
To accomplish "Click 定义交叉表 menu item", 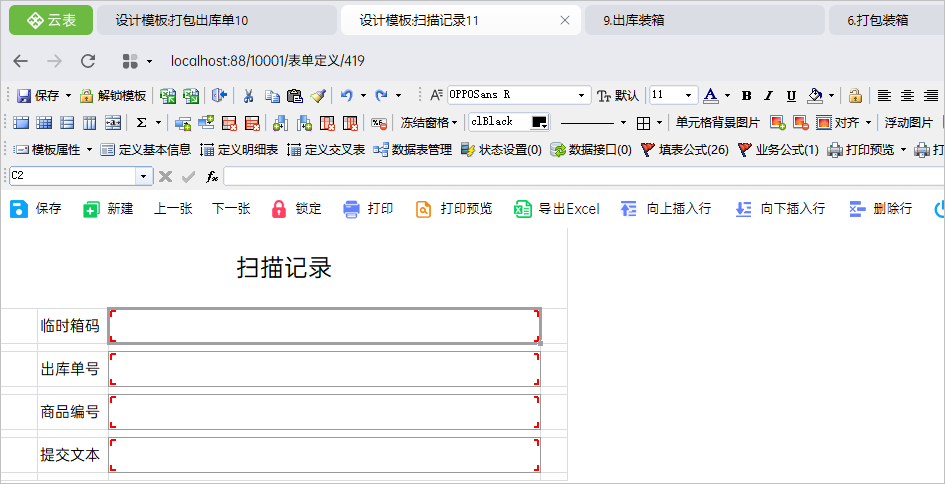I will pyautogui.click(x=326, y=149).
